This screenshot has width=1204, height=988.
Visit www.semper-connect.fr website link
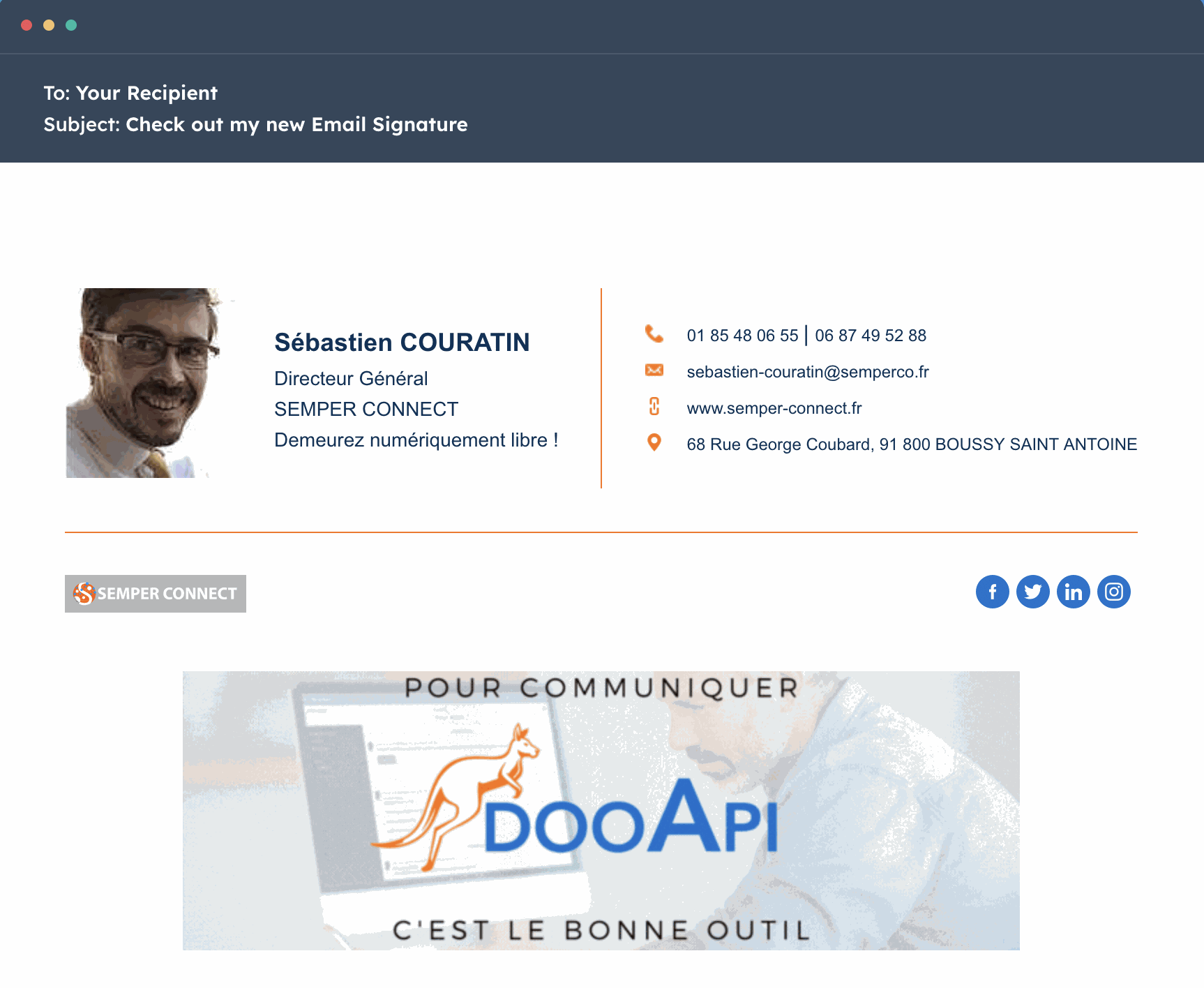coord(774,408)
